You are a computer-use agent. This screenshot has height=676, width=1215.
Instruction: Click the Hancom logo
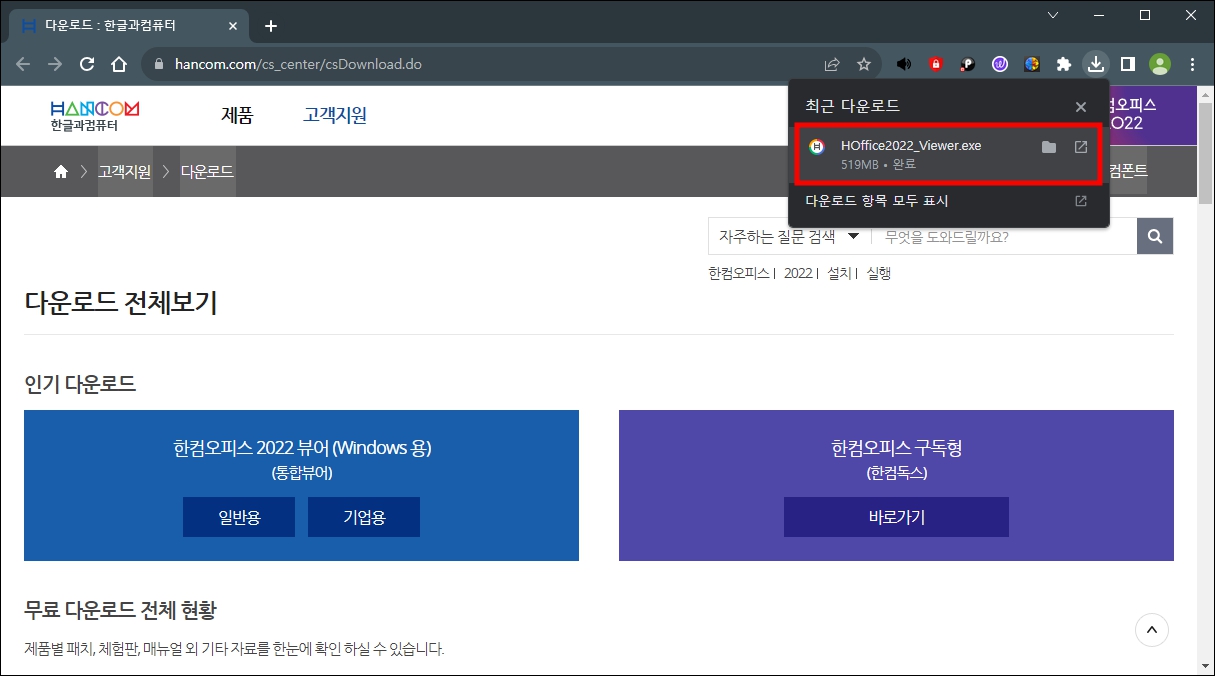coord(95,116)
